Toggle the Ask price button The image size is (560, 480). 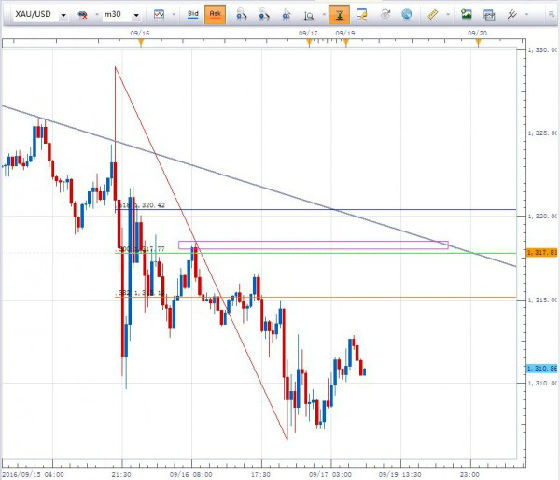(215, 14)
